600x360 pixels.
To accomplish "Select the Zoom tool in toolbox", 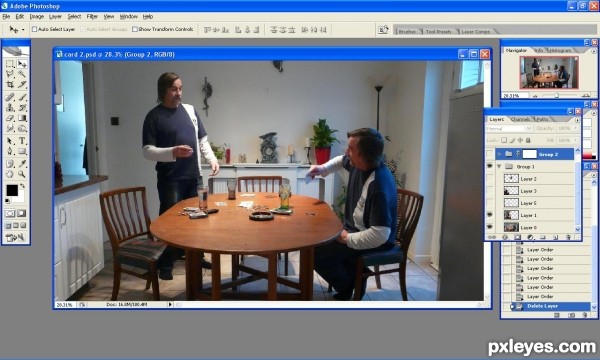I will click(x=22, y=174).
